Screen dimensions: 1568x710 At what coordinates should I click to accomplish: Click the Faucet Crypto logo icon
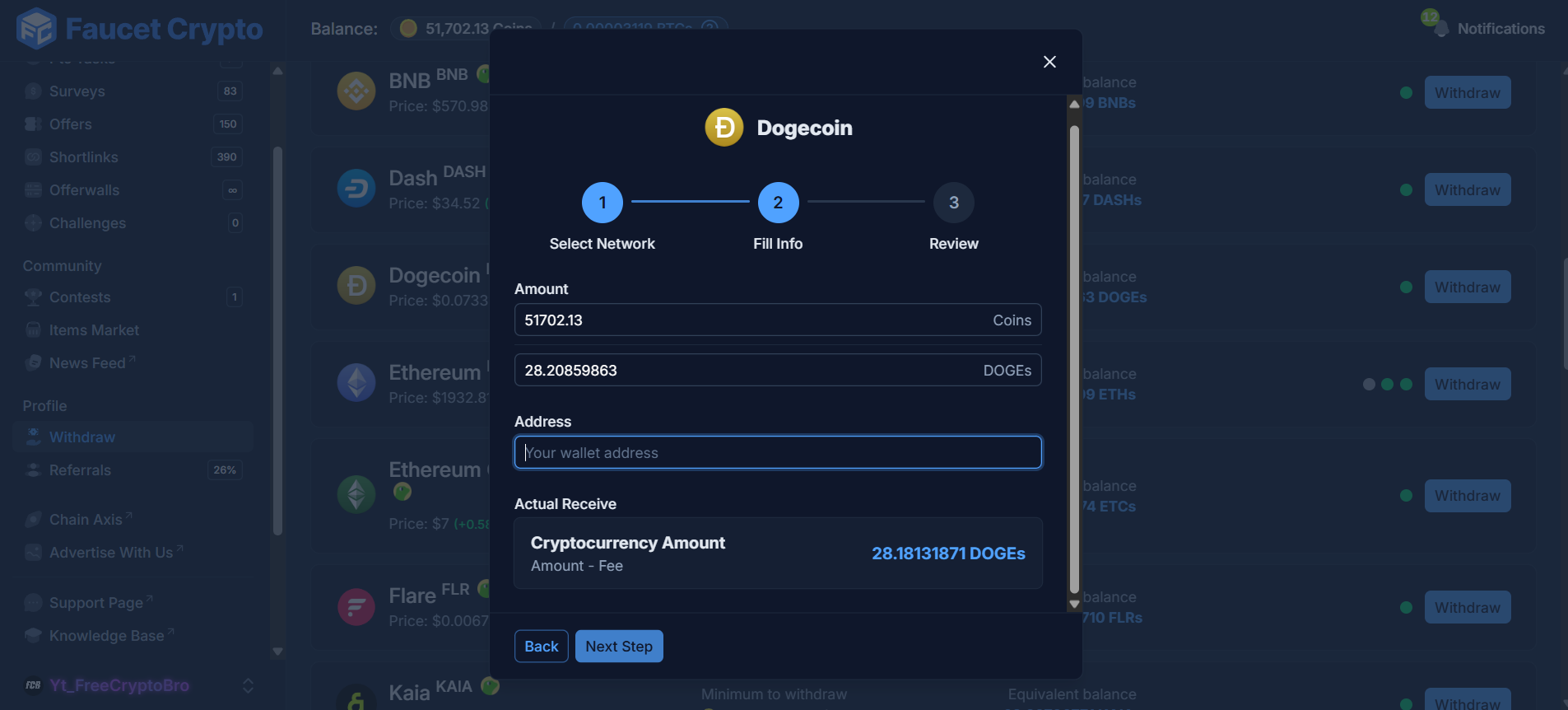coord(35,29)
